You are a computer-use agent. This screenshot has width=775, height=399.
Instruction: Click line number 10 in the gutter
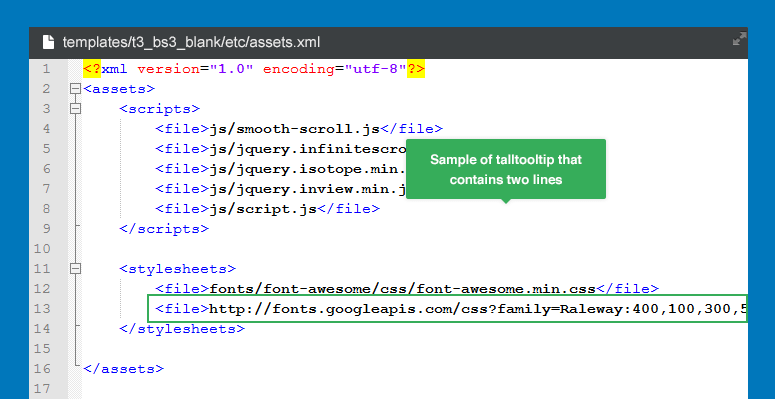[x=42, y=249]
